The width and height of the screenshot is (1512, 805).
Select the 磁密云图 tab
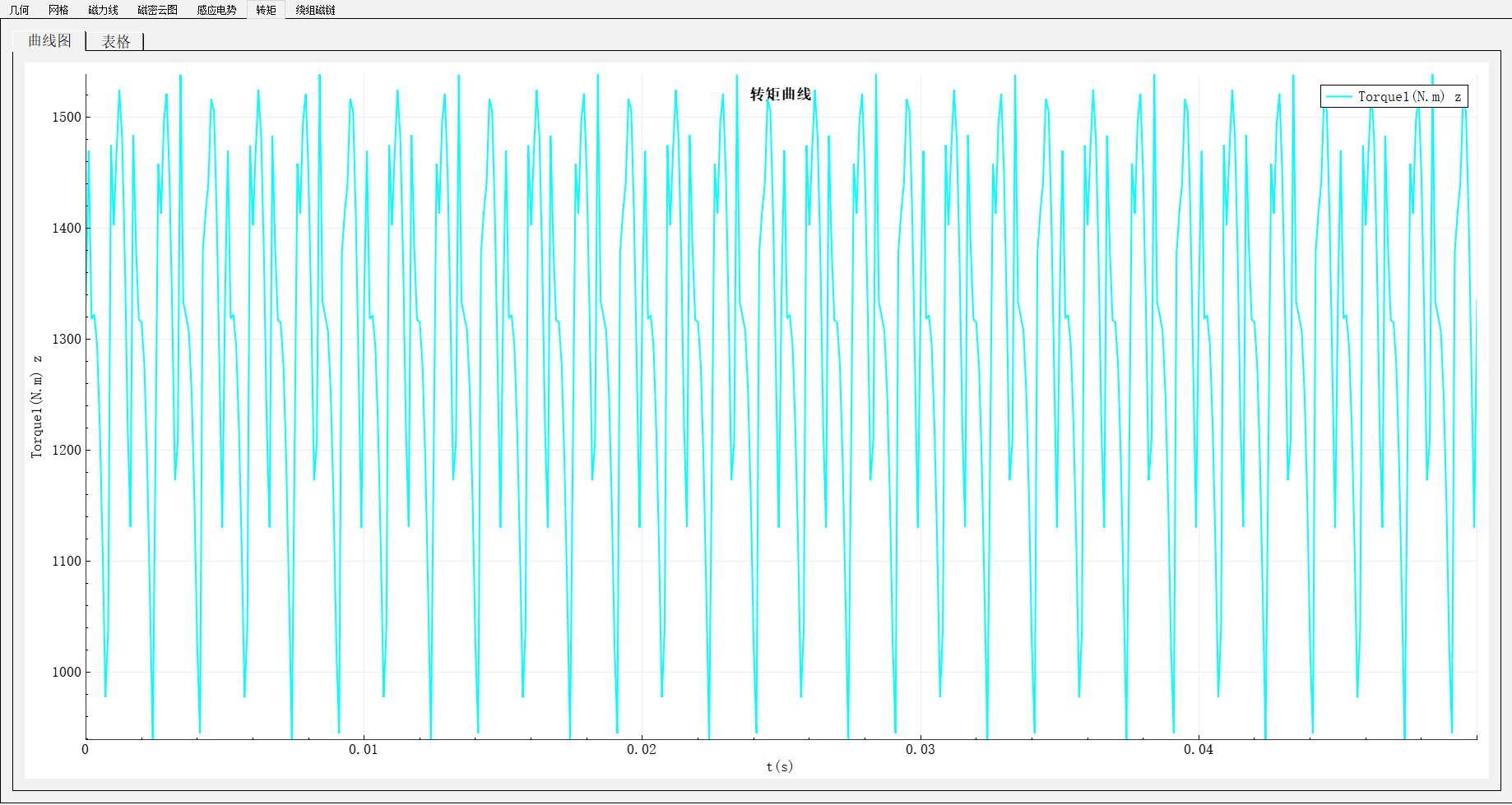pyautogui.click(x=157, y=10)
